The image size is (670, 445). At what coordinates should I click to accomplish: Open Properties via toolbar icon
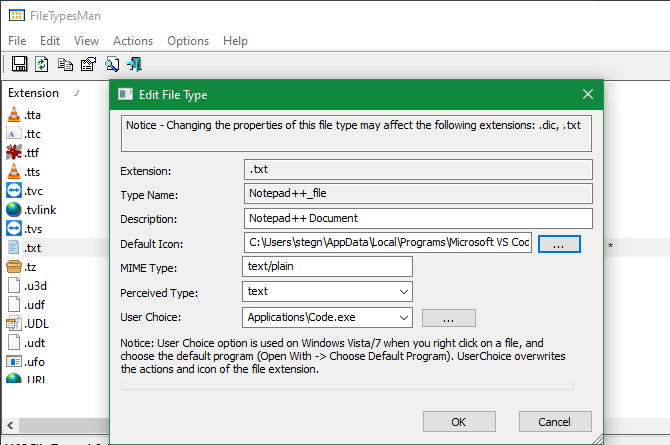88,64
